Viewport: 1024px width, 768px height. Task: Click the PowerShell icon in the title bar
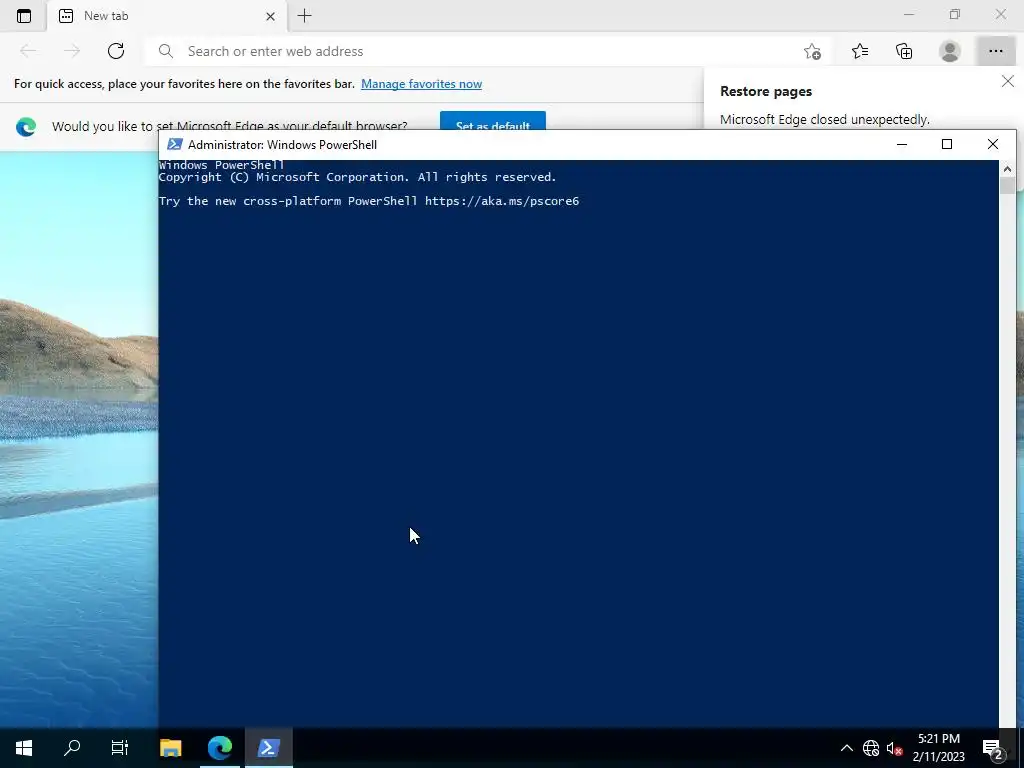point(174,144)
